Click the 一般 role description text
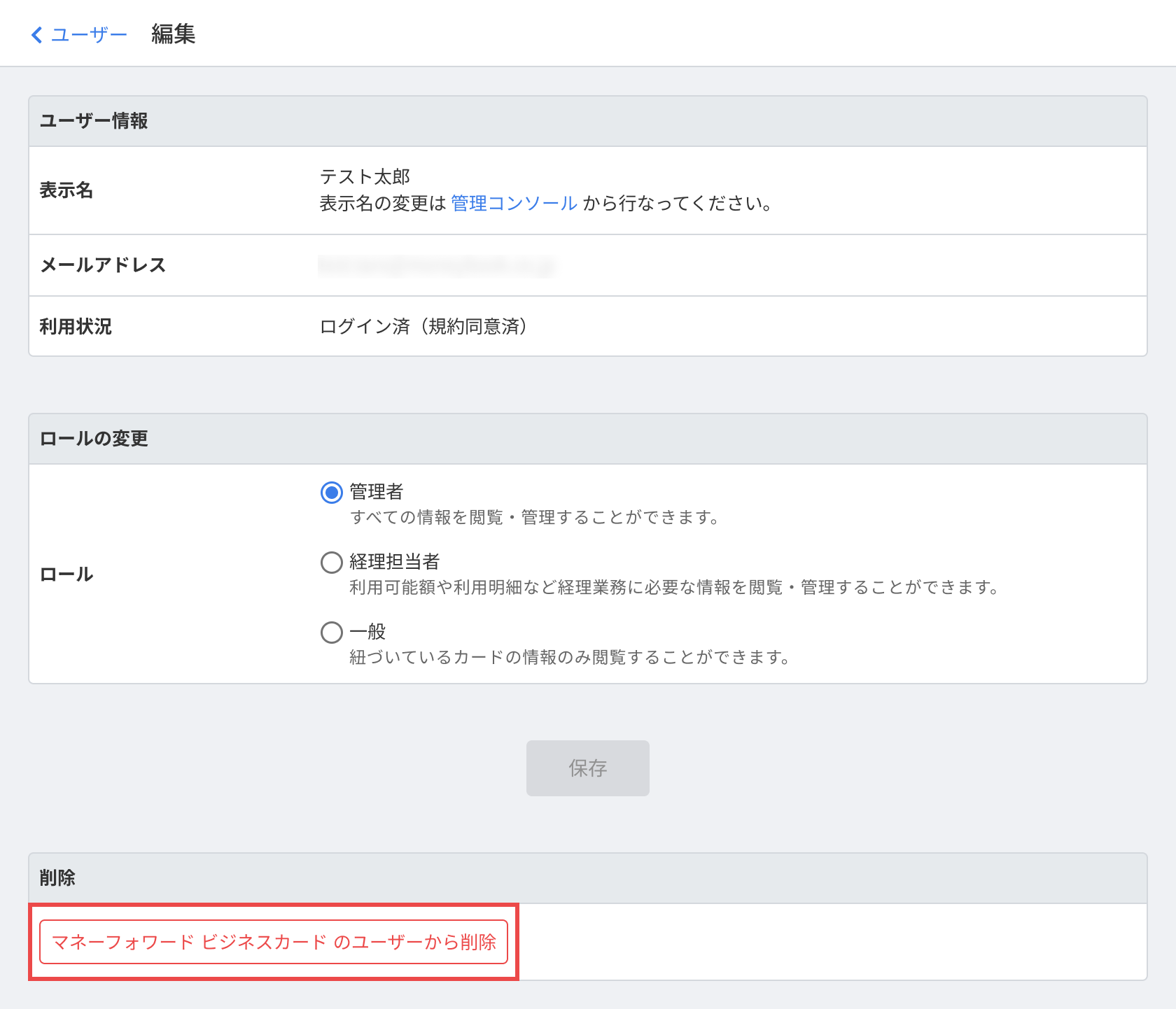The width and height of the screenshot is (1176, 1009). pos(569,658)
